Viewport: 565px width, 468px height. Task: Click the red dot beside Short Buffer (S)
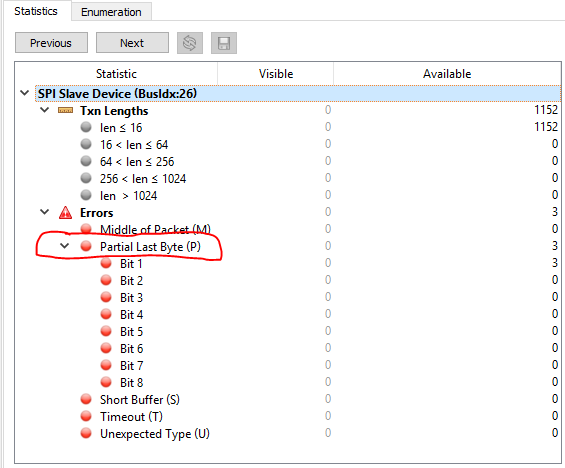[x=86, y=399]
